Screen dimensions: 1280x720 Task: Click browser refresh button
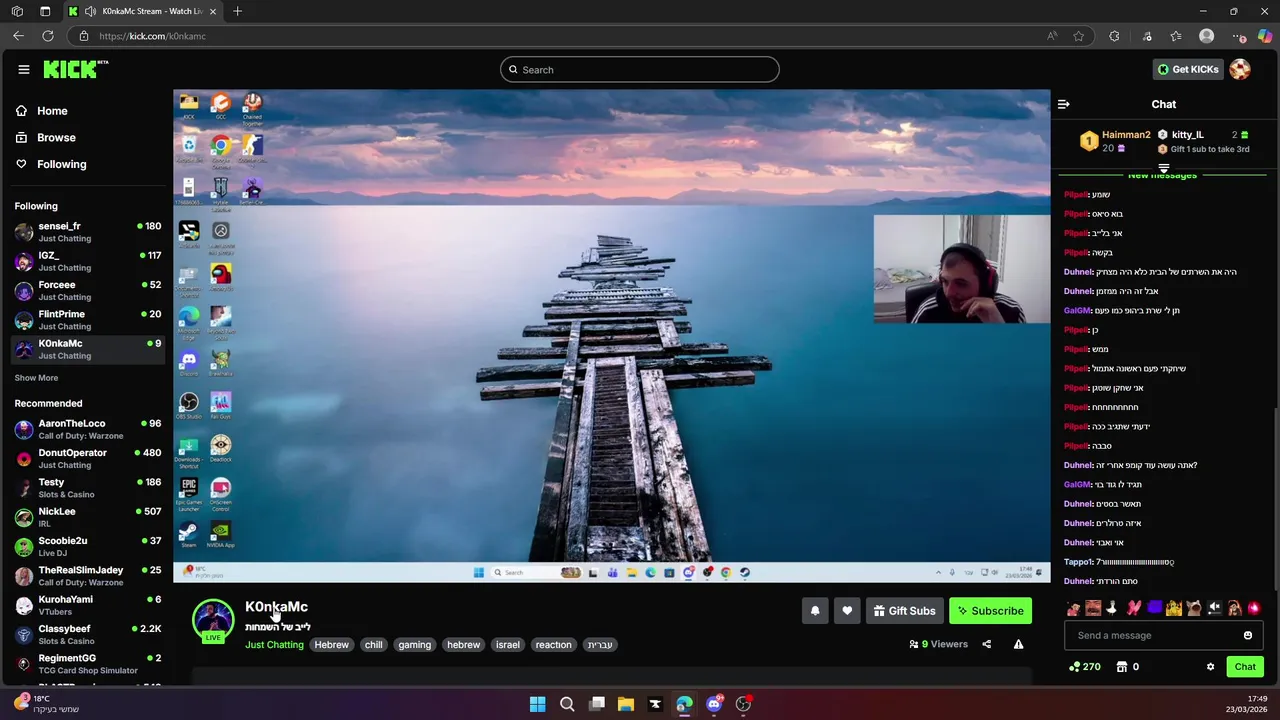coord(48,36)
